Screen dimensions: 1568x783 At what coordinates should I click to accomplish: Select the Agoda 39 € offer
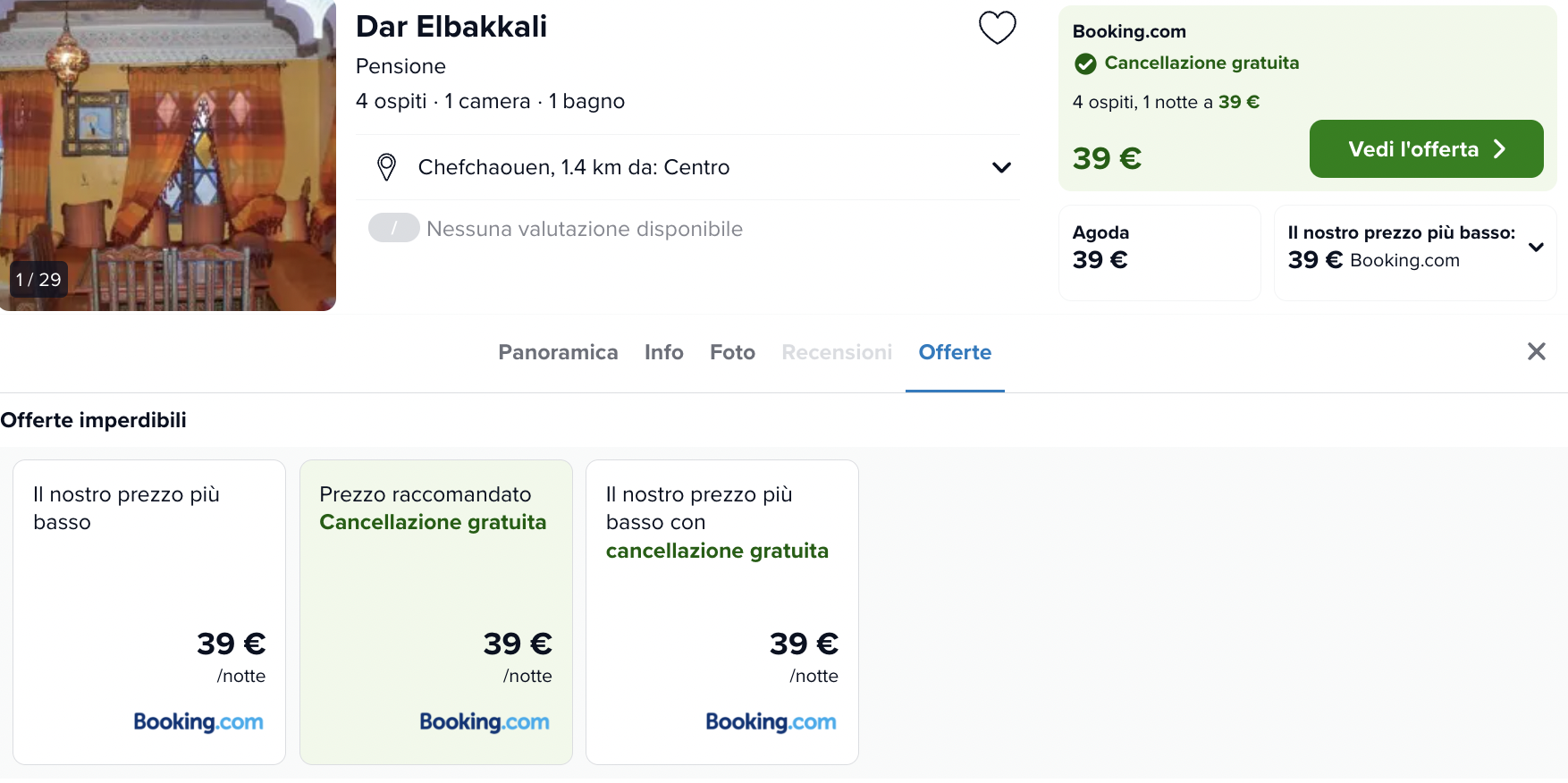click(1159, 253)
